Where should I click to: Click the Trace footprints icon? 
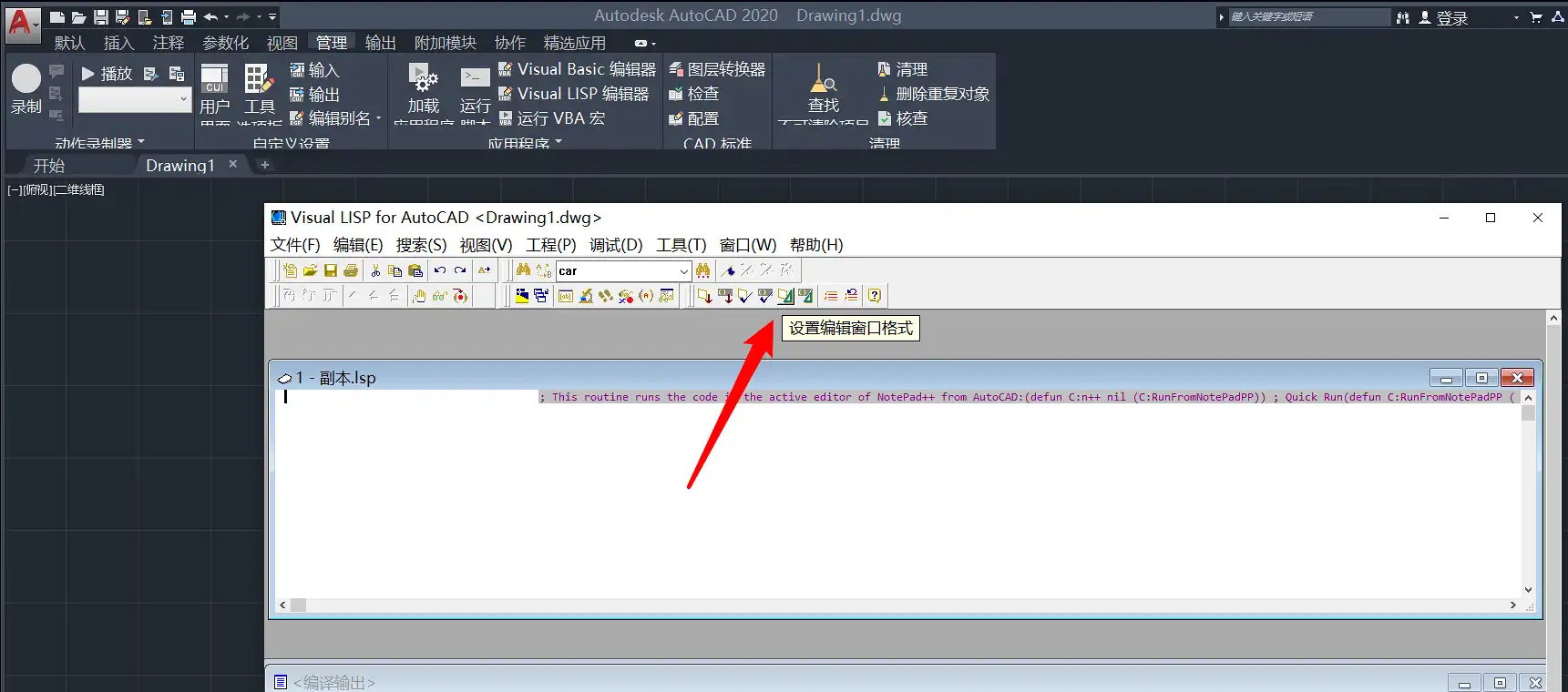606,296
